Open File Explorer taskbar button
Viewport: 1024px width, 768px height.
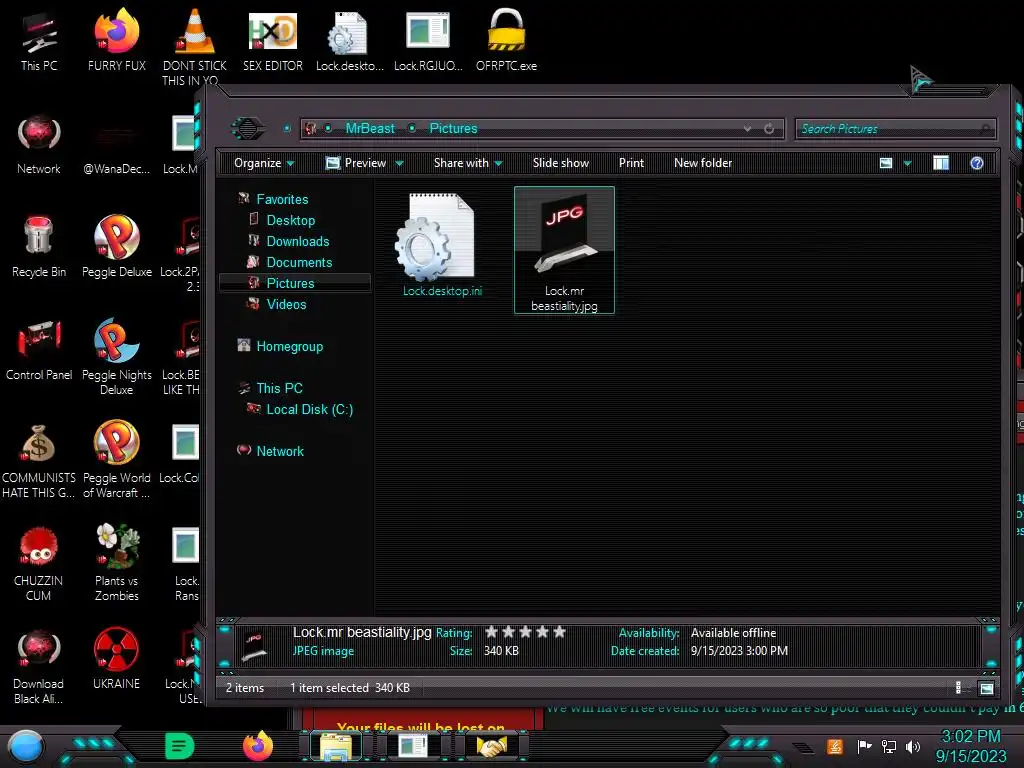tap(336, 746)
